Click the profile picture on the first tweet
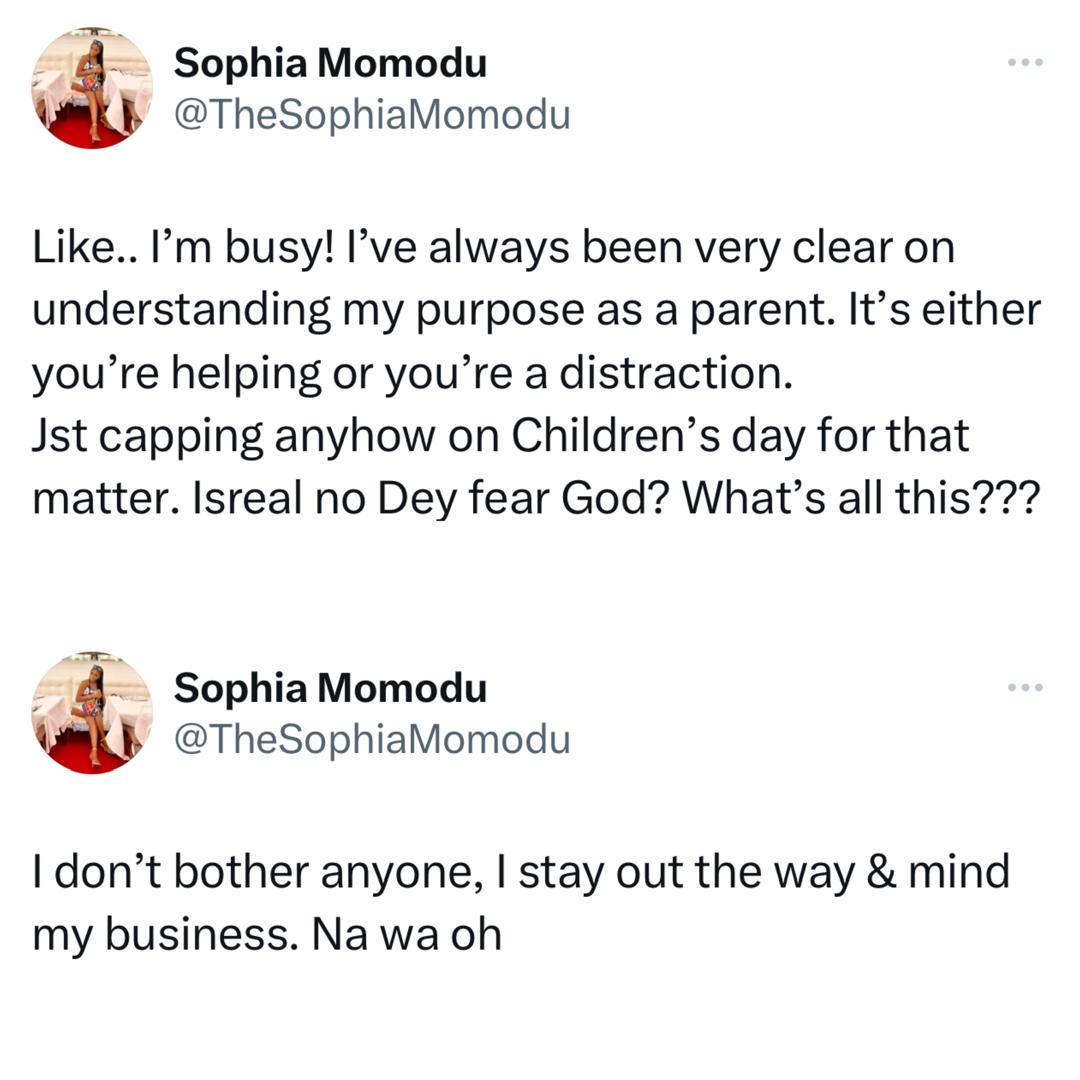Viewport: 1080px width, 1080px height. (92, 88)
